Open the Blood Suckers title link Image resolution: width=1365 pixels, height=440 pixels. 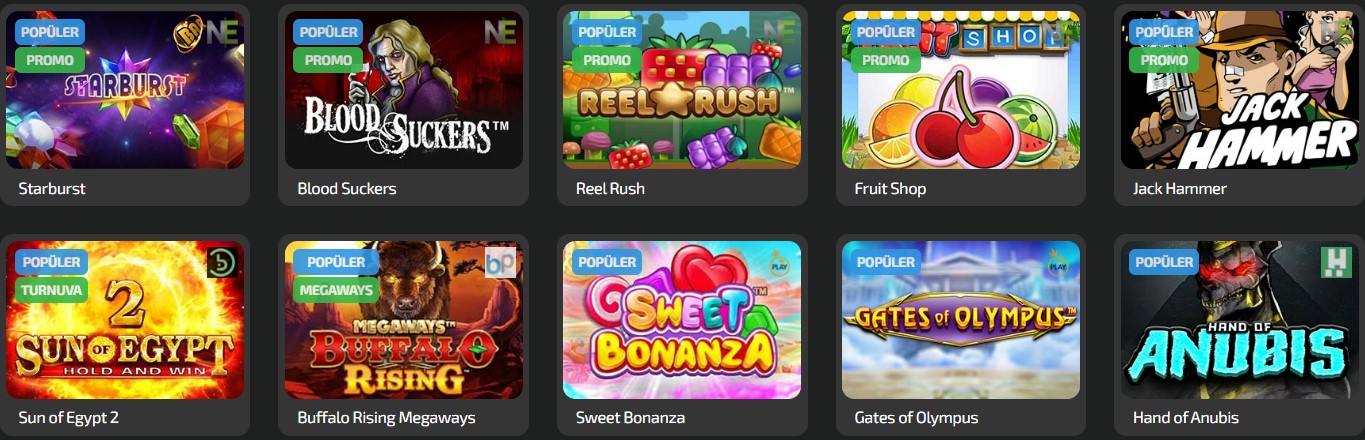pyautogui.click(x=347, y=188)
